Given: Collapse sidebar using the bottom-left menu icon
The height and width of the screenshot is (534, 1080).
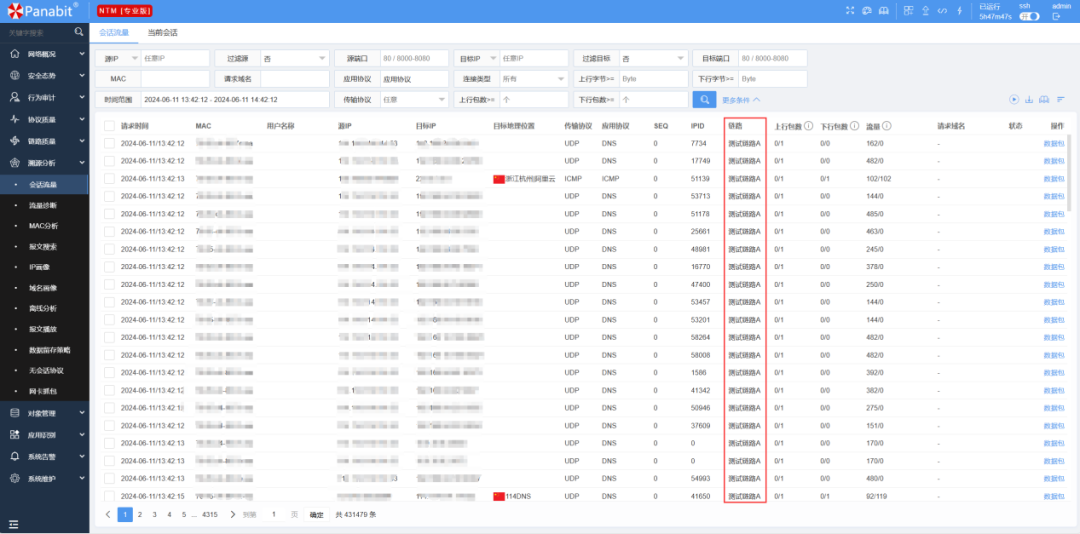Looking at the screenshot, I should point(13,524).
